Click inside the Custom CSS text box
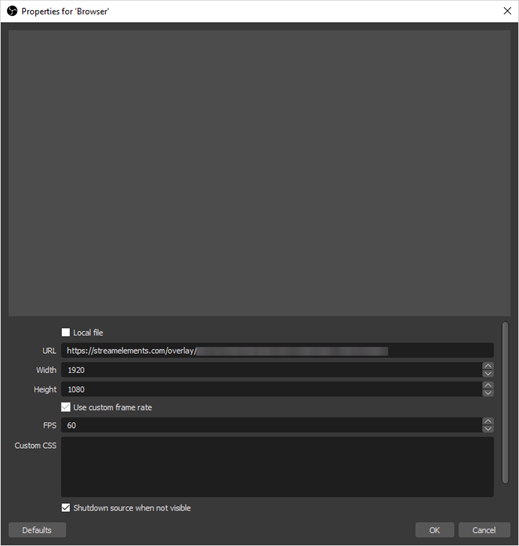This screenshot has width=519, height=546. point(277,467)
